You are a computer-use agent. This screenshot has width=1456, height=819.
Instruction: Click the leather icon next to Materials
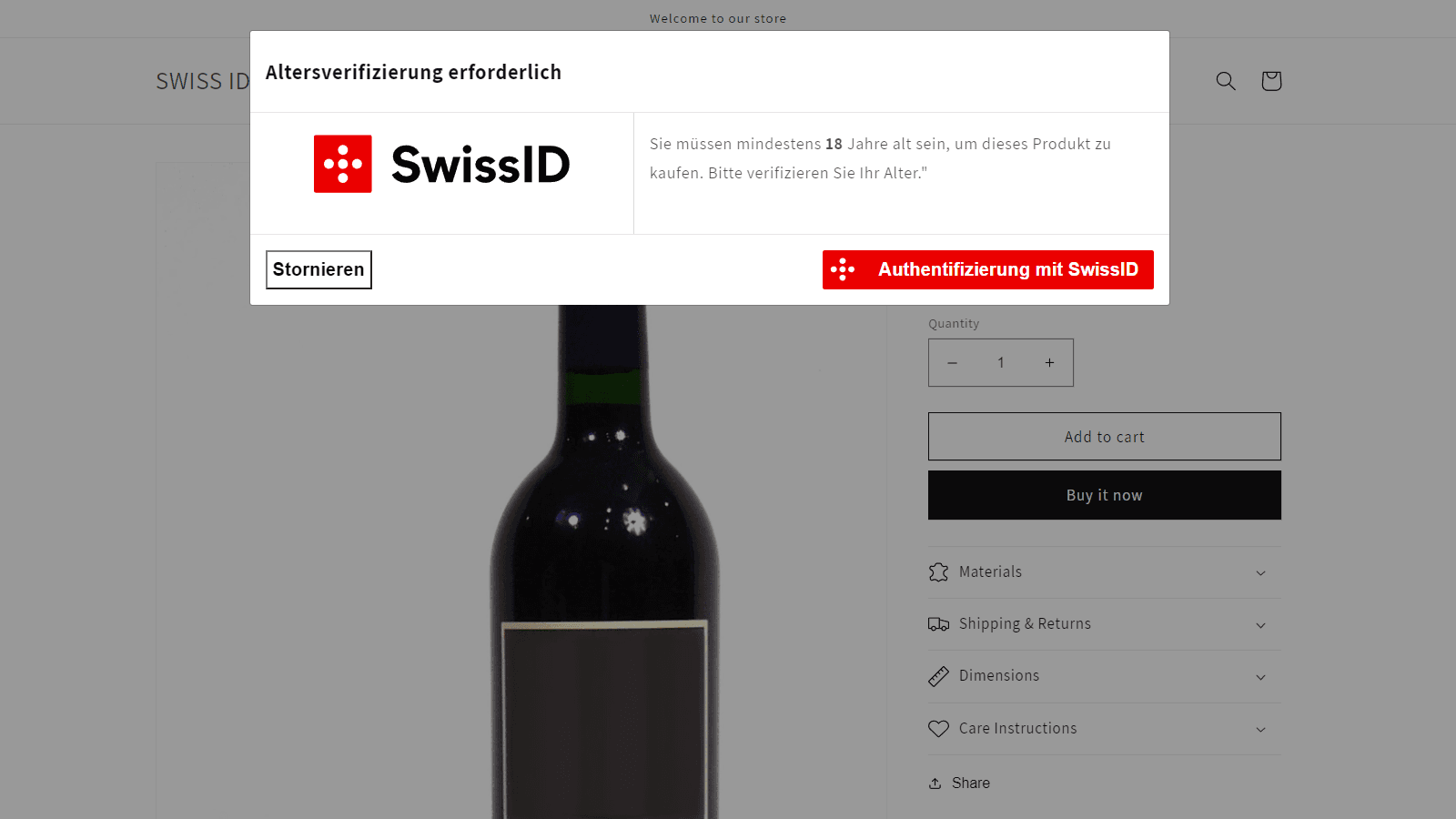point(938,571)
